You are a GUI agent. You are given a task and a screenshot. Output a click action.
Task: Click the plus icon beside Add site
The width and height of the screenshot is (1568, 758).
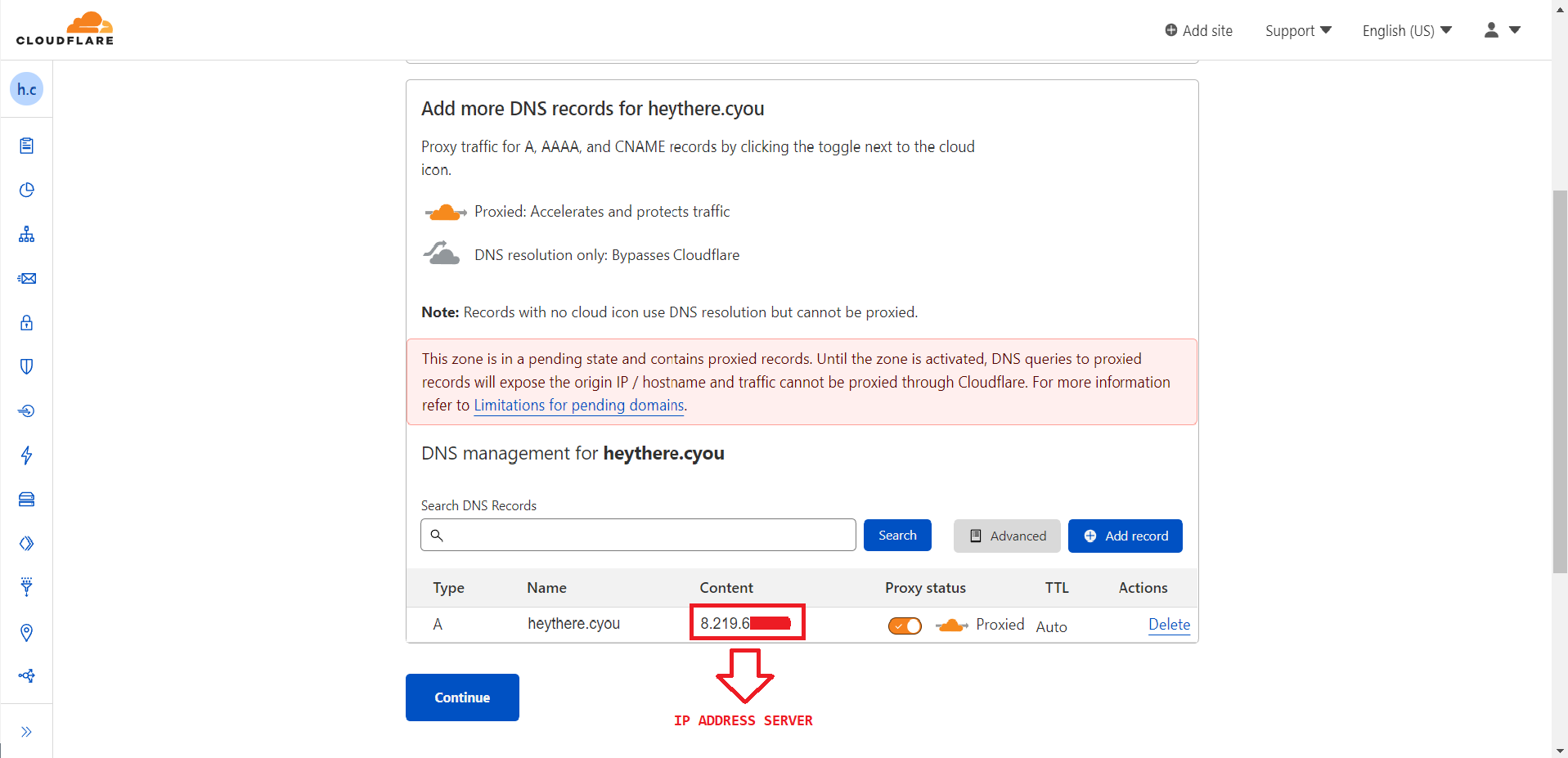coord(1171,30)
